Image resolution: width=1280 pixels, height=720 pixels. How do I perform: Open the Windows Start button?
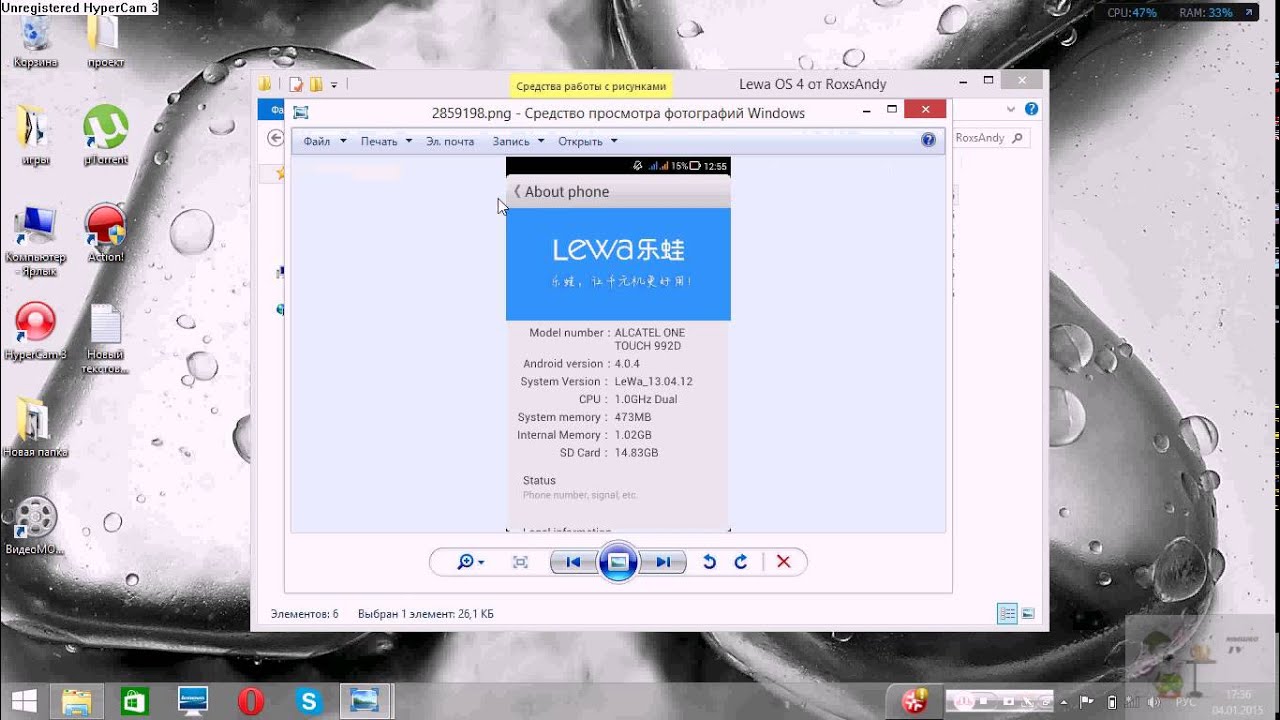pos(24,701)
